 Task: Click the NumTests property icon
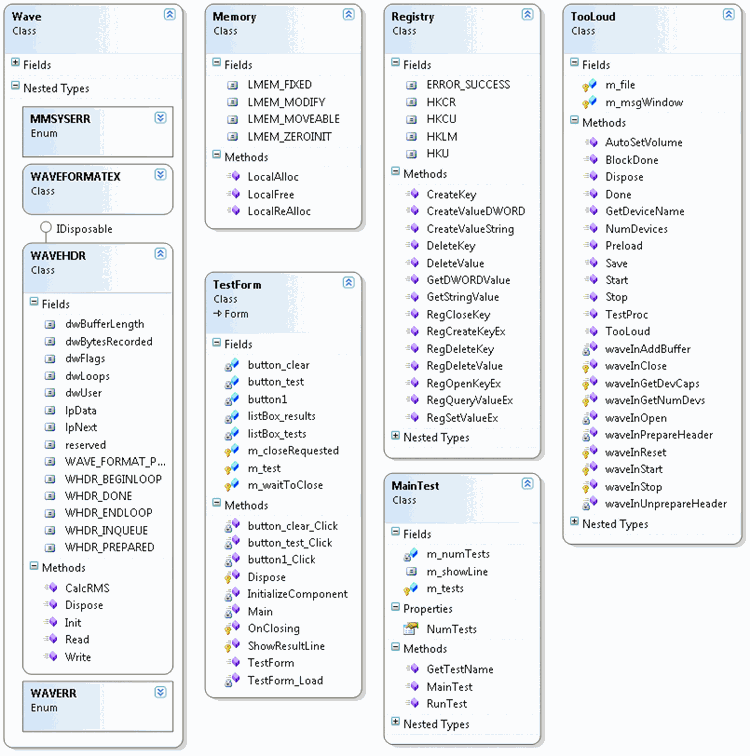point(411,629)
